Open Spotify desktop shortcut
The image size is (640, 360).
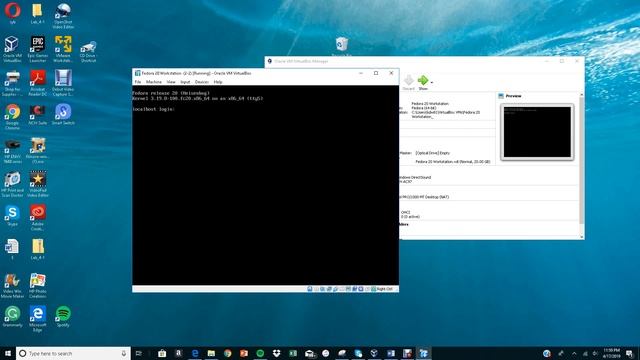tap(63, 317)
